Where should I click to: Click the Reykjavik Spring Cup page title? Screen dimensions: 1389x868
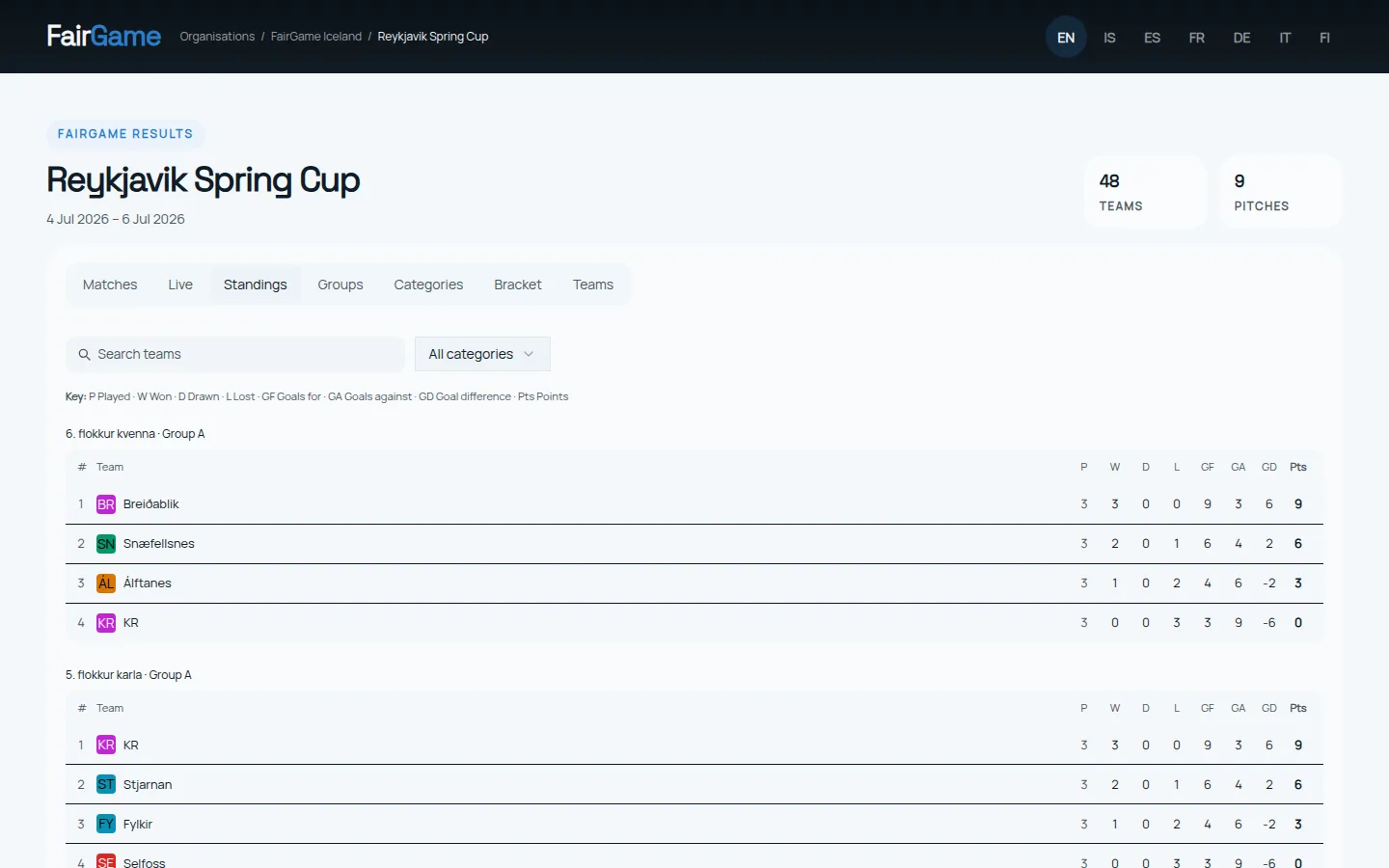click(204, 180)
